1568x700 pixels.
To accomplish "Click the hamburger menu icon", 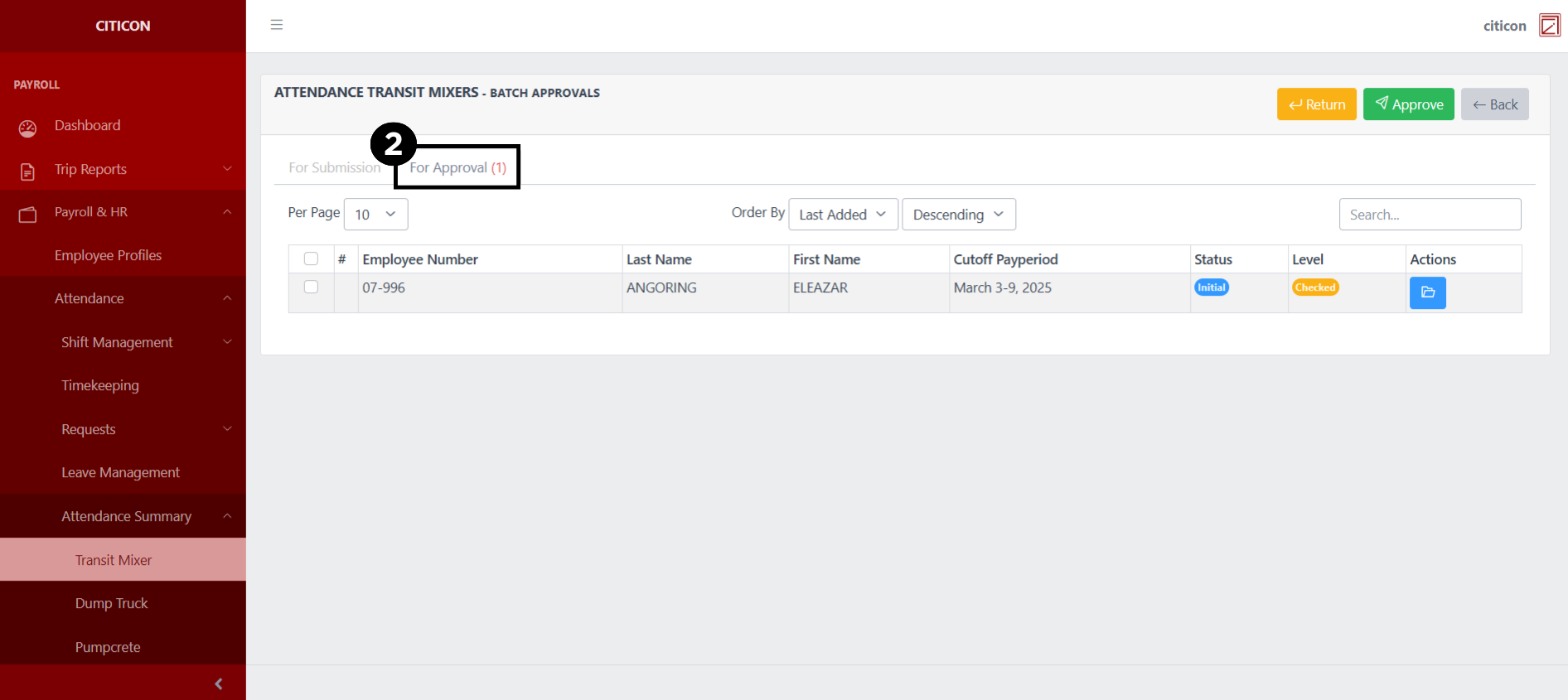I will [x=277, y=25].
